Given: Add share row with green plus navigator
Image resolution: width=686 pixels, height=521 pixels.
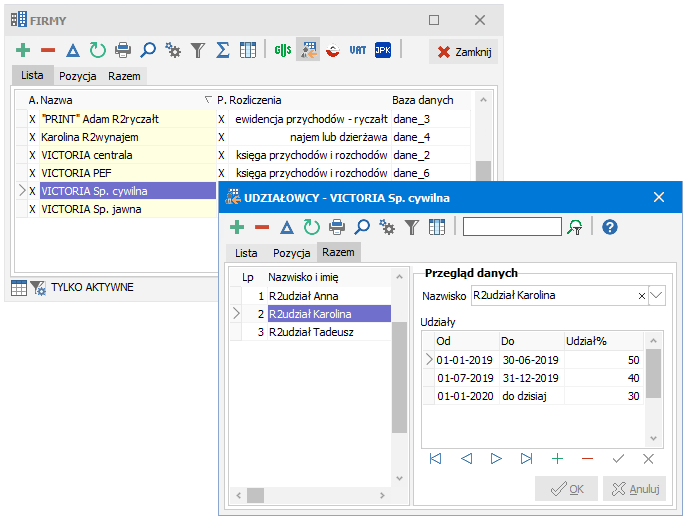Looking at the screenshot, I should click(557, 458).
